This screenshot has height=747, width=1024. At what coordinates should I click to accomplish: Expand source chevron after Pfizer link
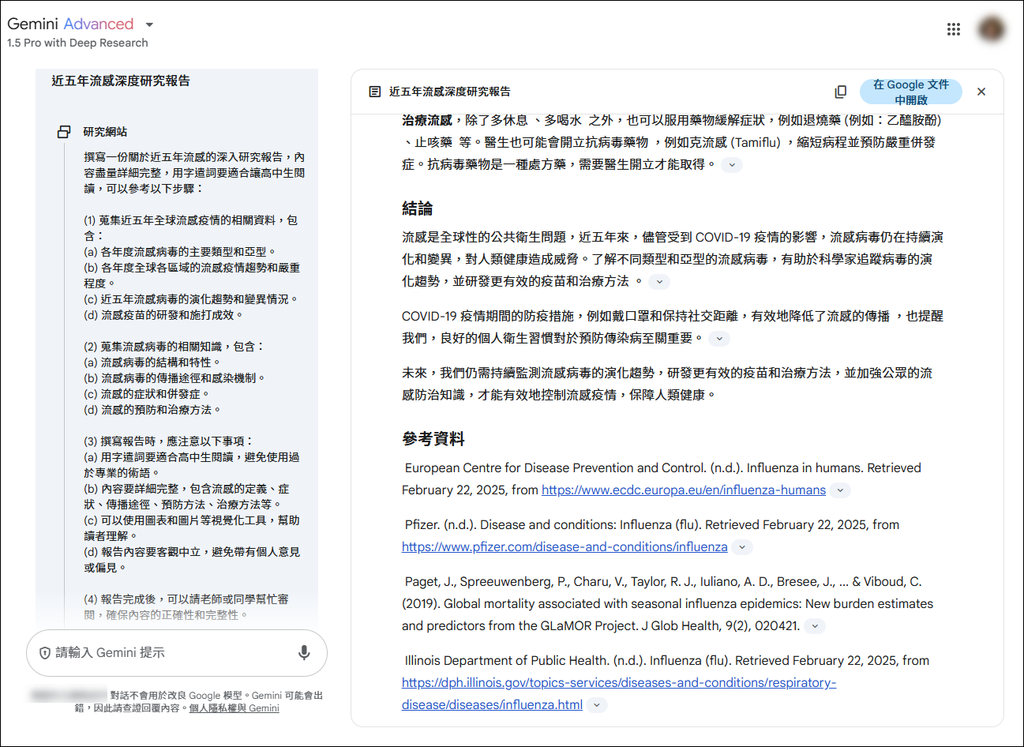742,547
